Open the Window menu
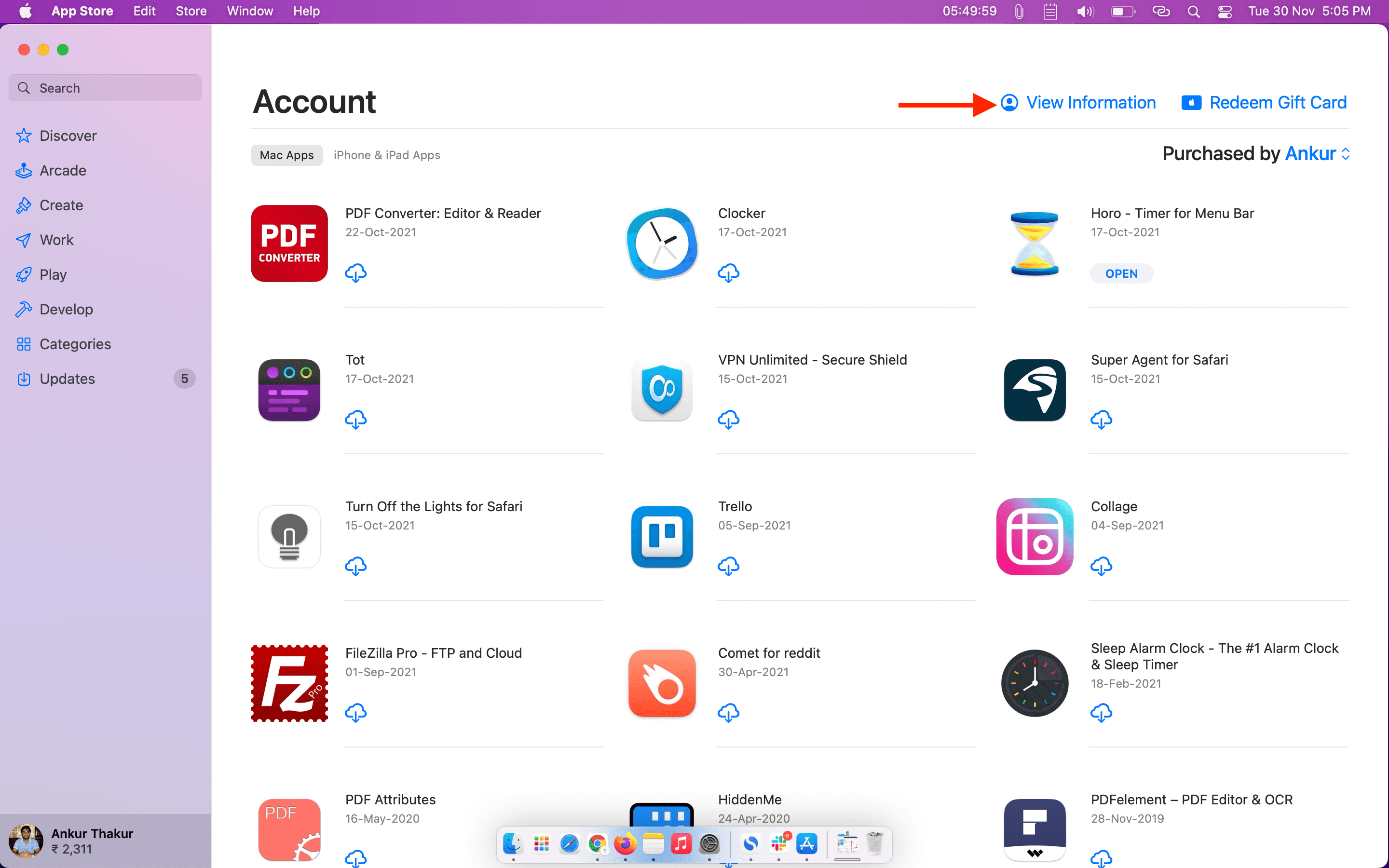This screenshot has height=868, width=1389. click(250, 11)
